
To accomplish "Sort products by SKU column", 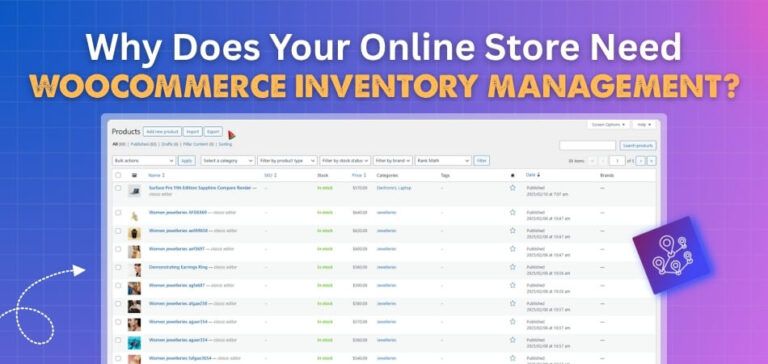I will (270, 175).
